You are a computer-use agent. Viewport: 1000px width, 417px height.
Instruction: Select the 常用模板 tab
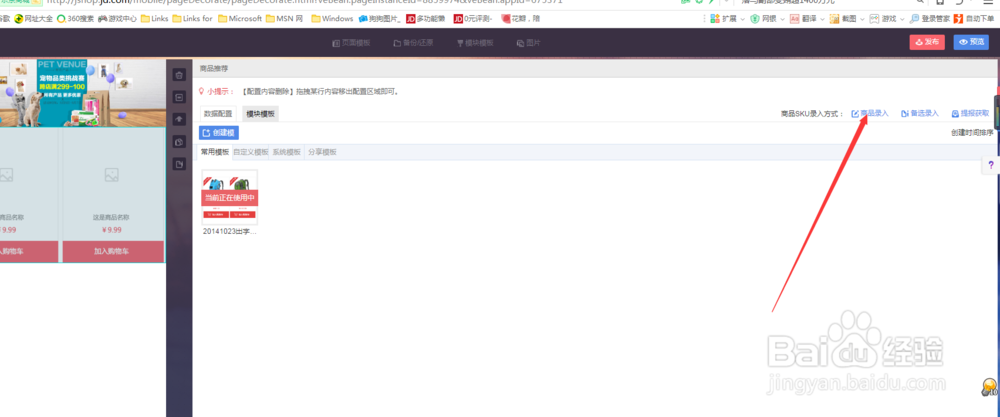point(215,152)
